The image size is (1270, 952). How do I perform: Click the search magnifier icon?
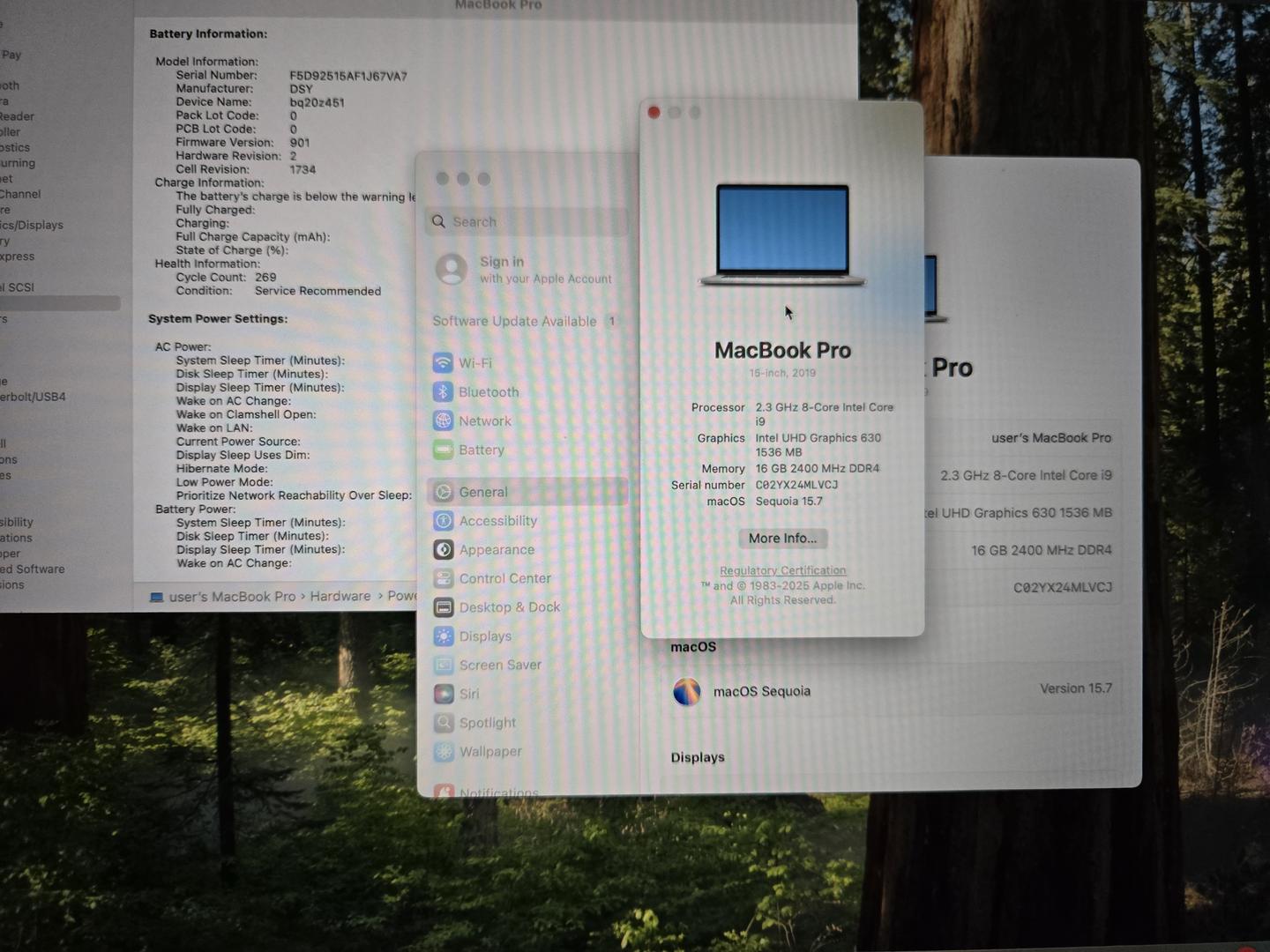pyautogui.click(x=438, y=221)
